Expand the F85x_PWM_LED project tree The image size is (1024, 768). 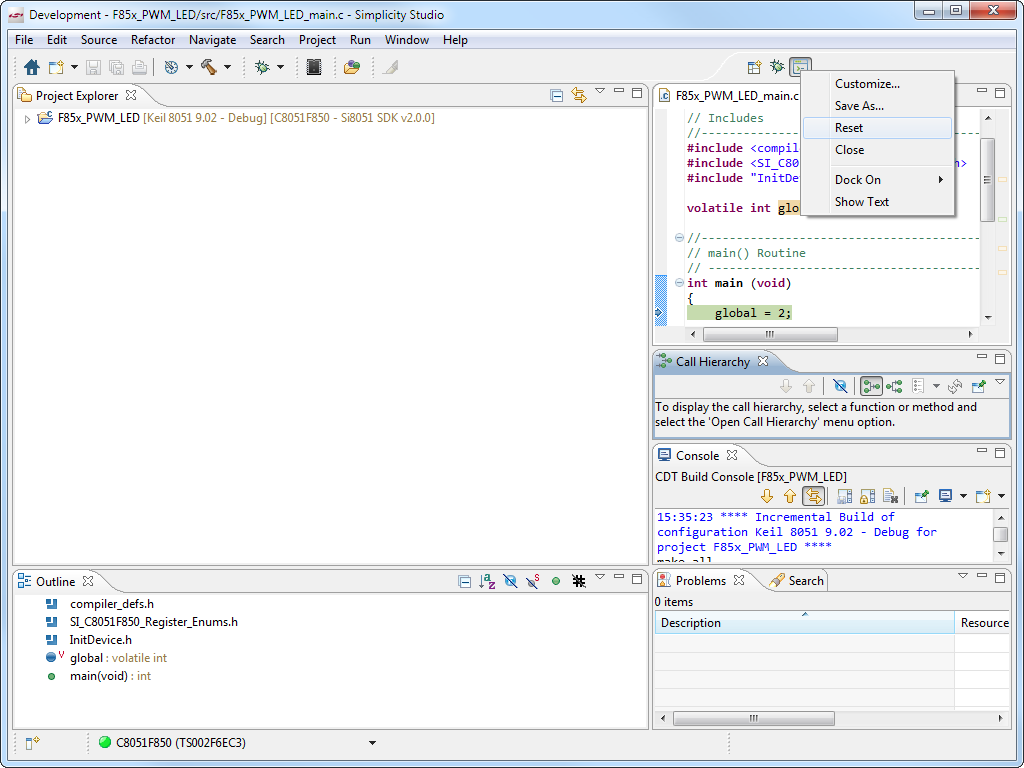(x=24, y=117)
